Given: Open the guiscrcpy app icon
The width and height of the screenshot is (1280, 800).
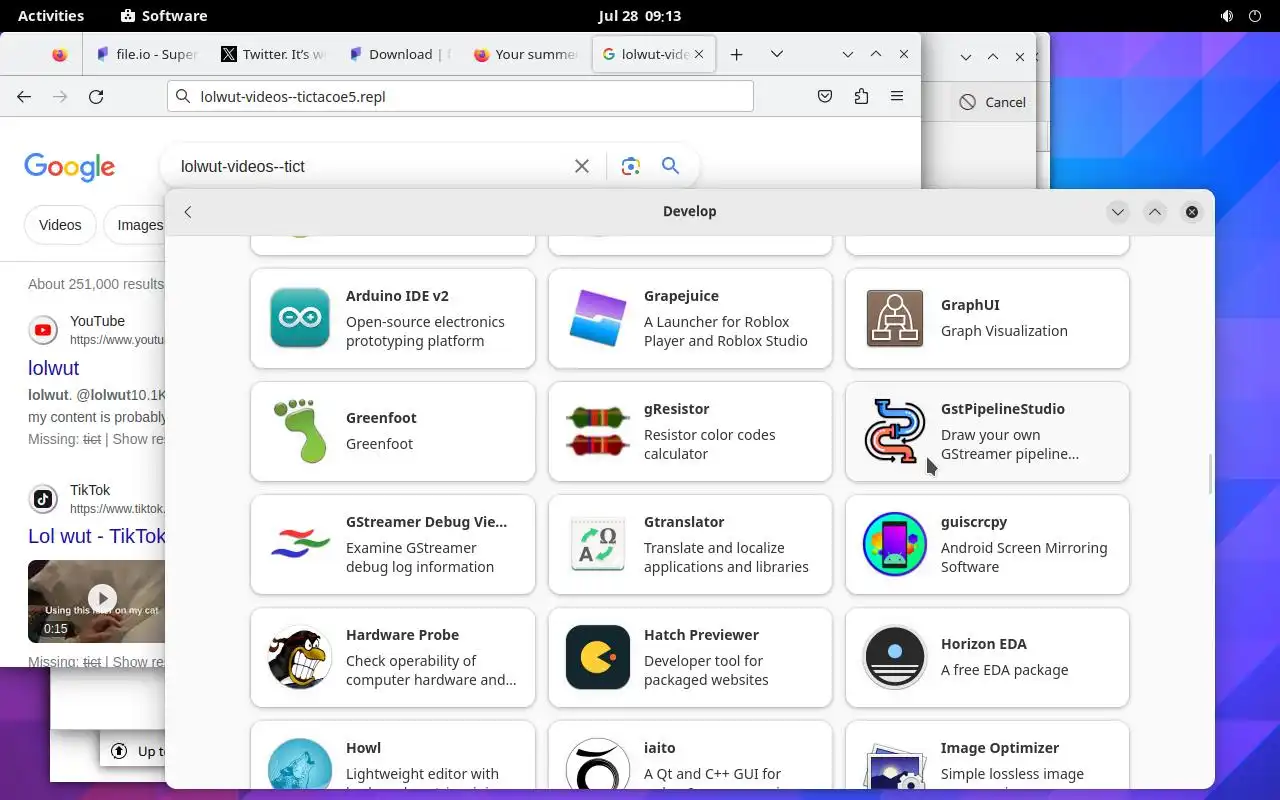Looking at the screenshot, I should tap(895, 544).
